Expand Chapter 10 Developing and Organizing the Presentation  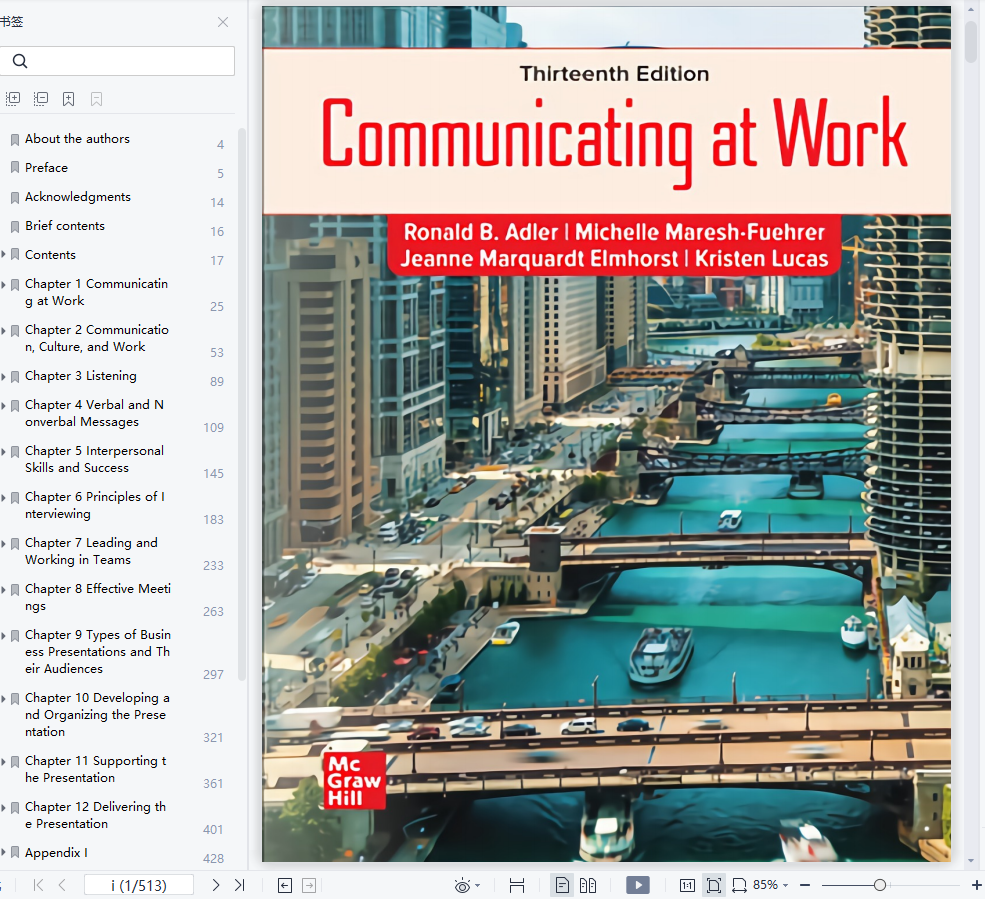pyautogui.click(x=4, y=698)
